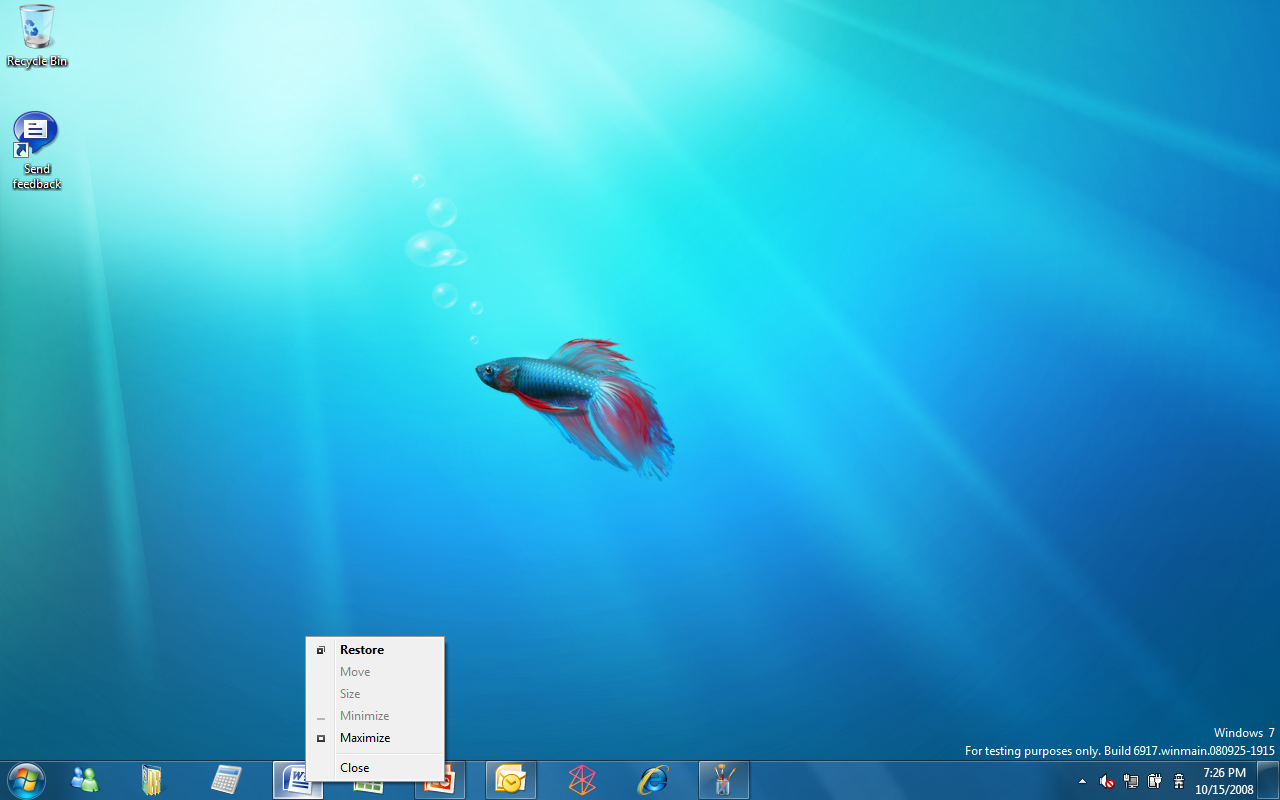The height and width of the screenshot is (800, 1280).
Task: Switch to Paint on the taskbar
Action: coord(724,779)
